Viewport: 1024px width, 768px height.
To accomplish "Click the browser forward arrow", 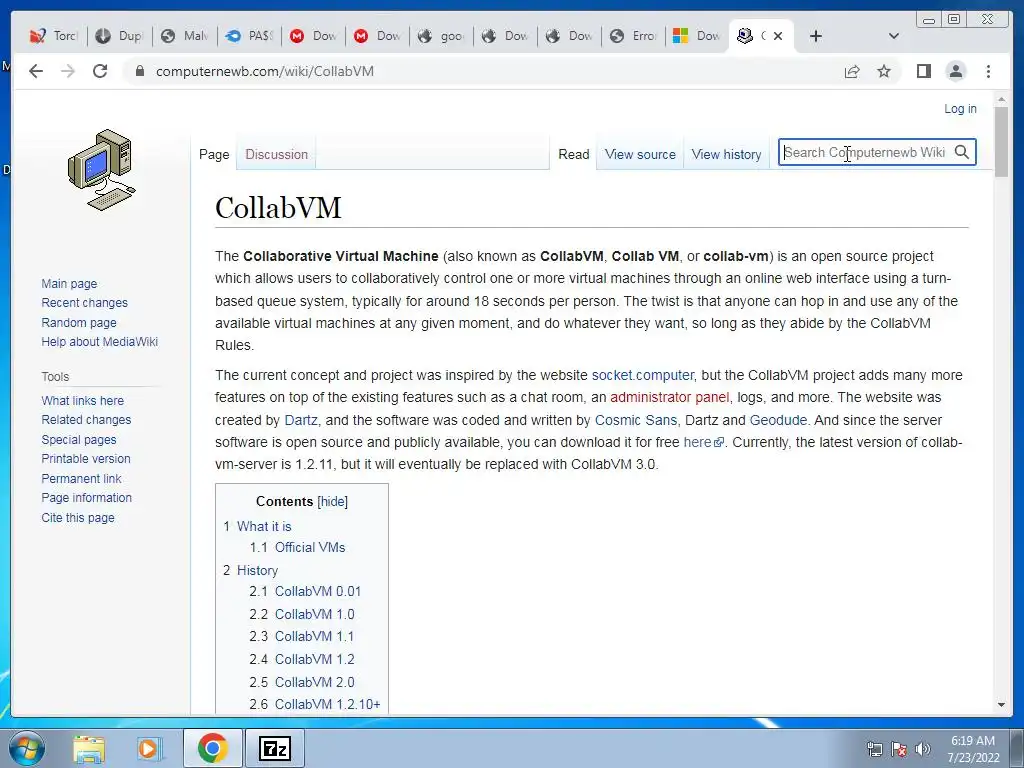I will click(x=68, y=71).
